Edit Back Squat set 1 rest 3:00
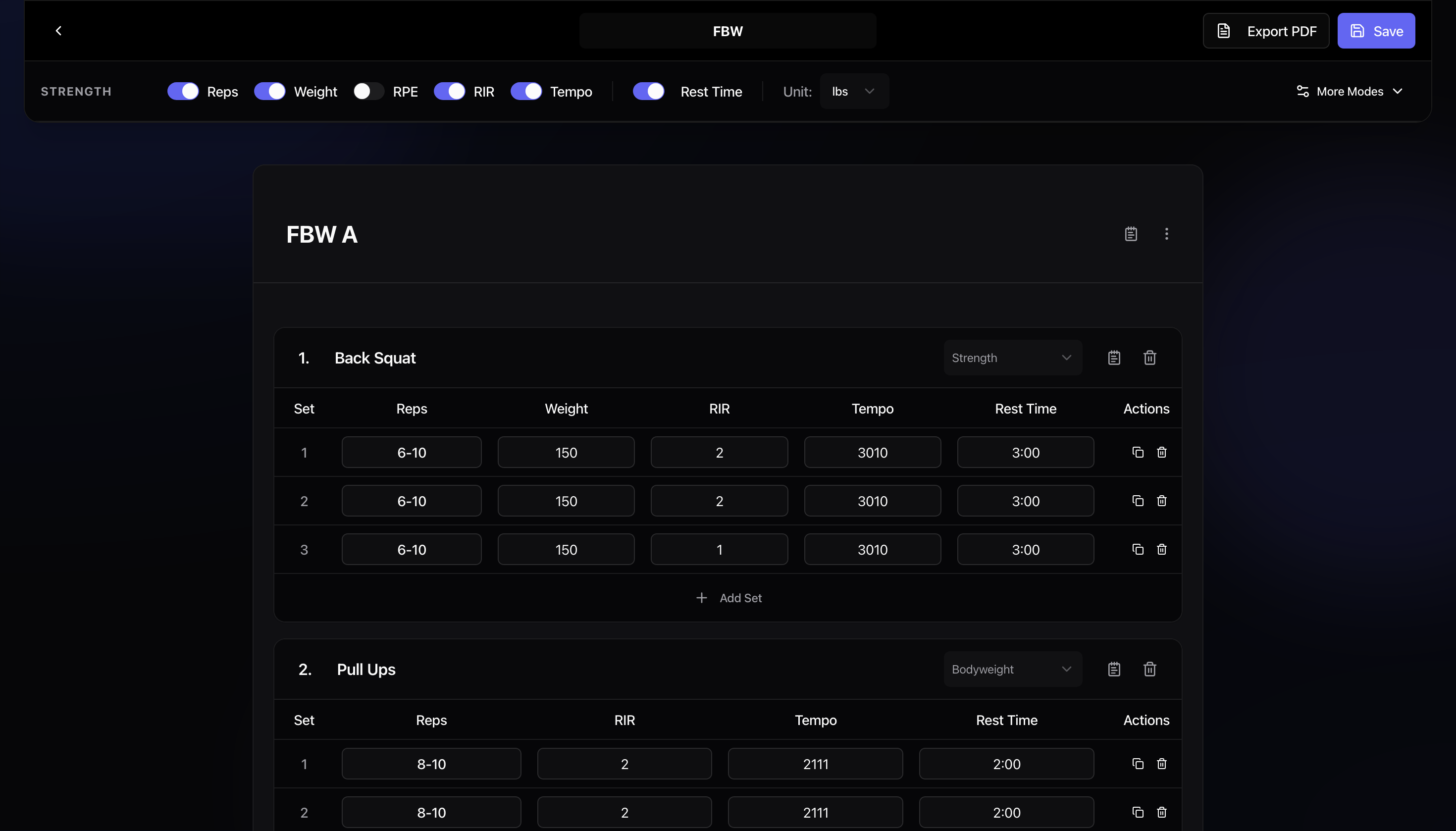The width and height of the screenshot is (1456, 831). click(1026, 453)
